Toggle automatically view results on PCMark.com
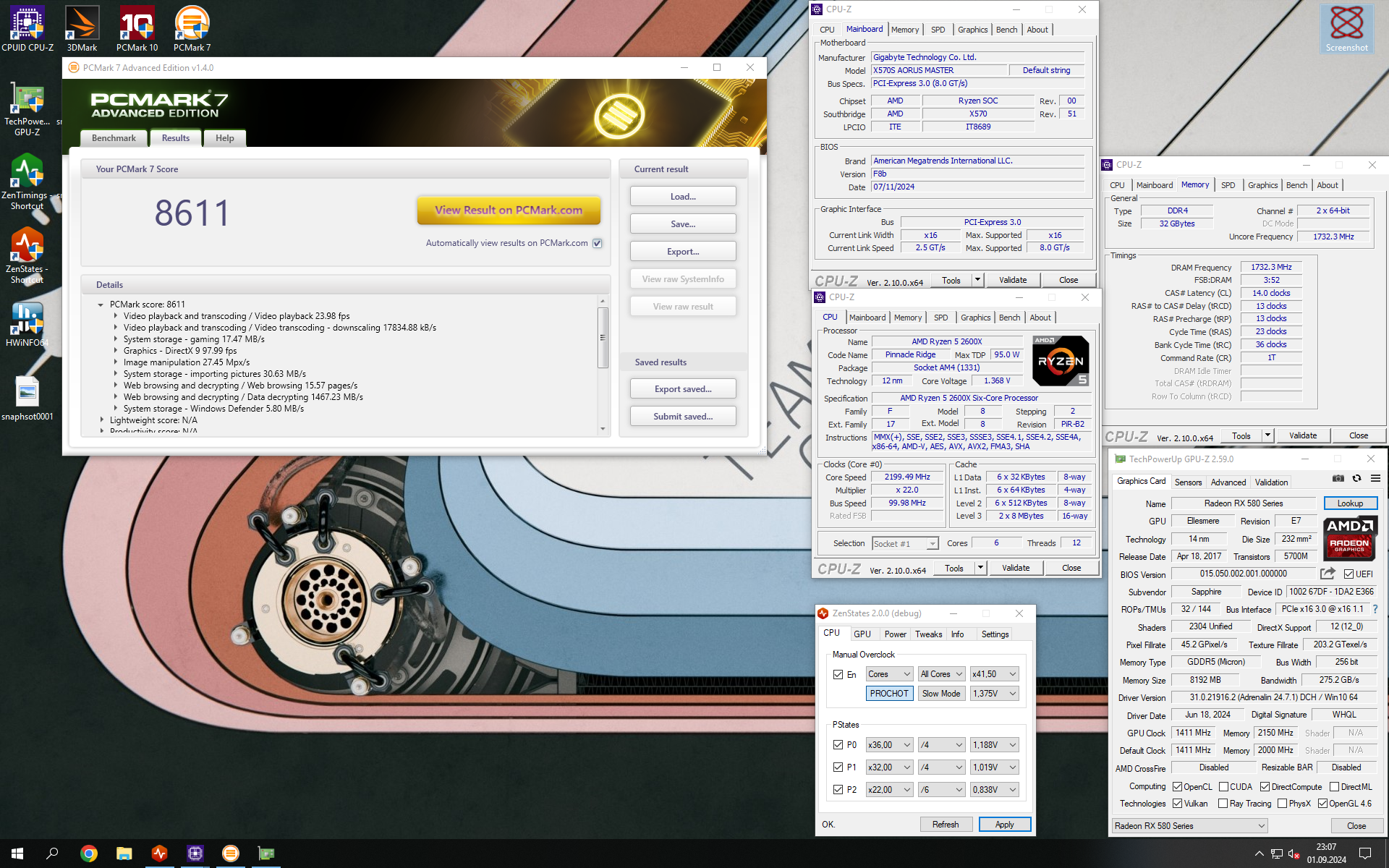The height and width of the screenshot is (868, 1389). [598, 243]
